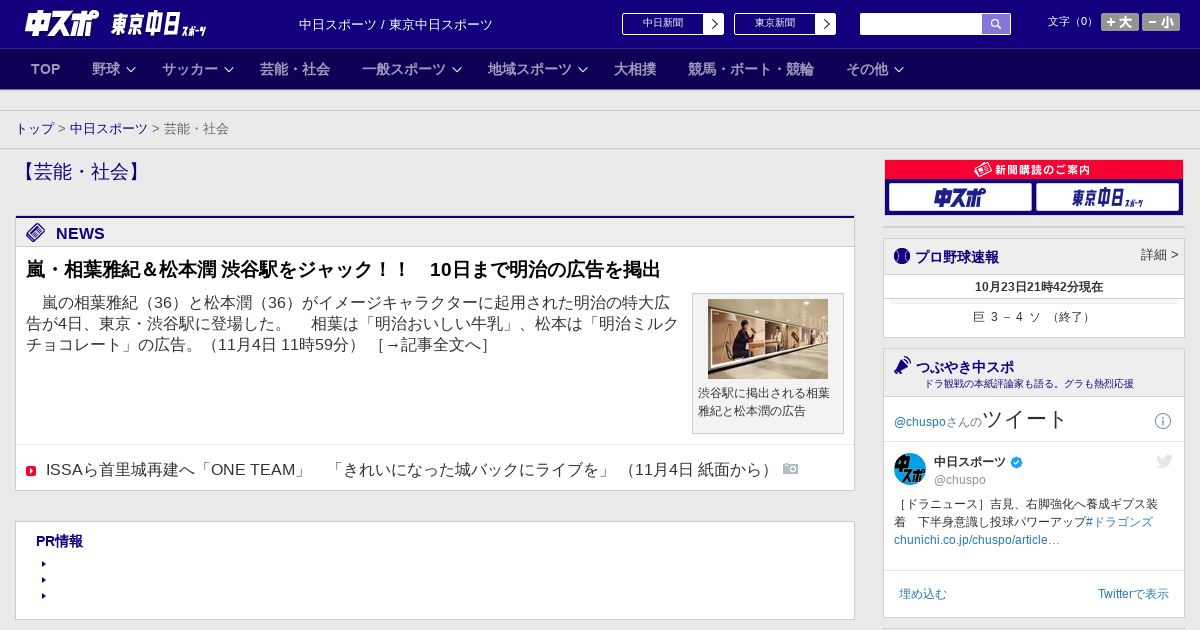The width and height of the screenshot is (1200, 630).
Task: Expand the 地域スポーツ dropdown chevron
Action: pyautogui.click(x=583, y=69)
